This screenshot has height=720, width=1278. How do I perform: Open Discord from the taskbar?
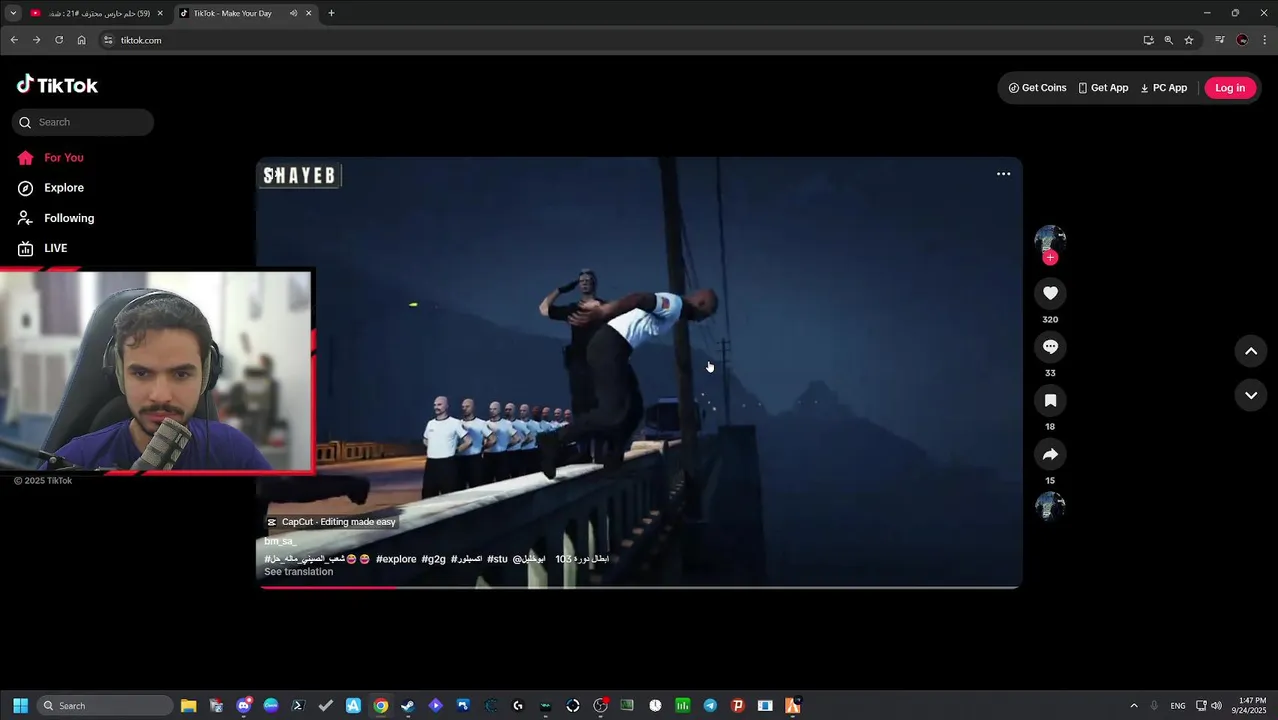[x=244, y=705]
